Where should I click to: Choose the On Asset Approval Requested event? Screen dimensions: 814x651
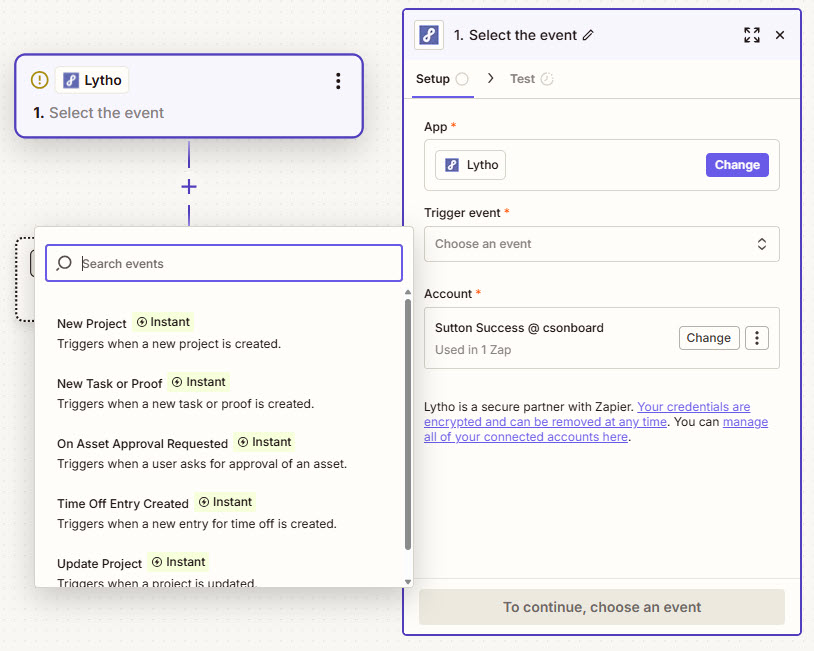coord(223,453)
